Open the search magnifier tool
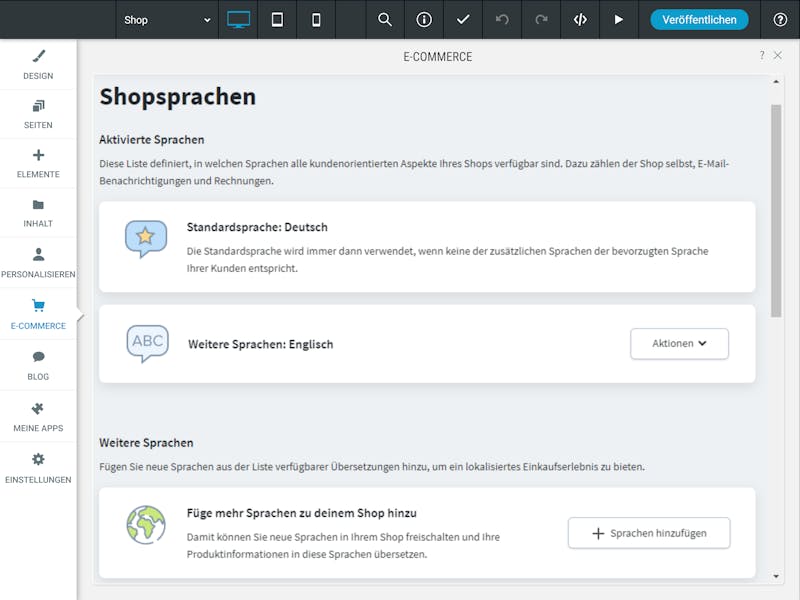The image size is (800, 600). pyautogui.click(x=385, y=20)
